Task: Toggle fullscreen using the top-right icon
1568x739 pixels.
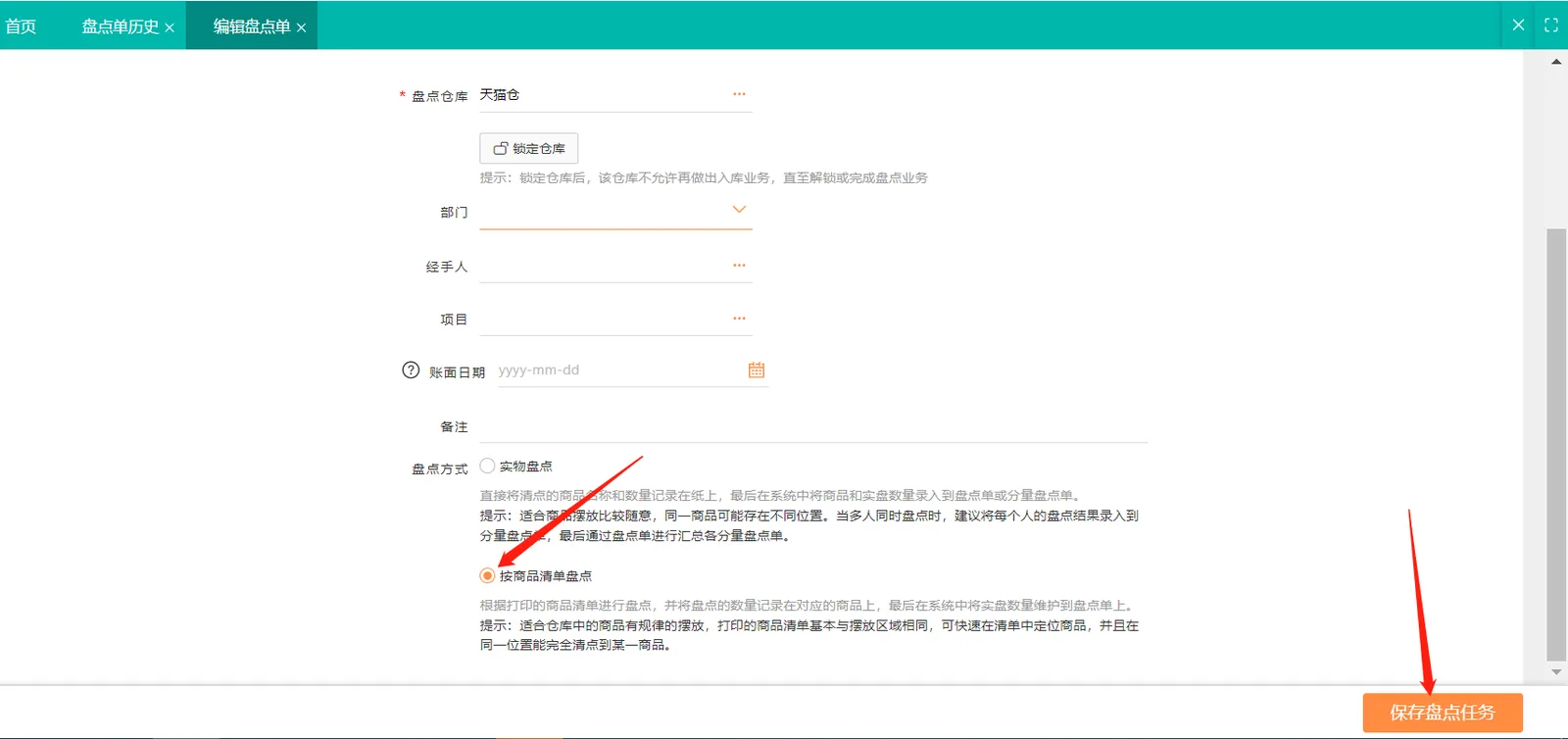Action: [x=1551, y=25]
